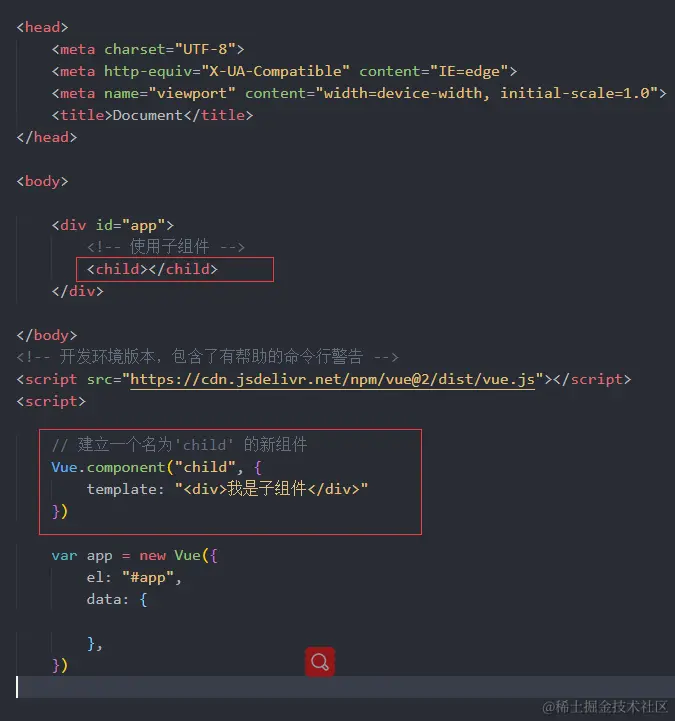Click the highlighted empty last editor line
675x721 pixels.
tap(345, 687)
